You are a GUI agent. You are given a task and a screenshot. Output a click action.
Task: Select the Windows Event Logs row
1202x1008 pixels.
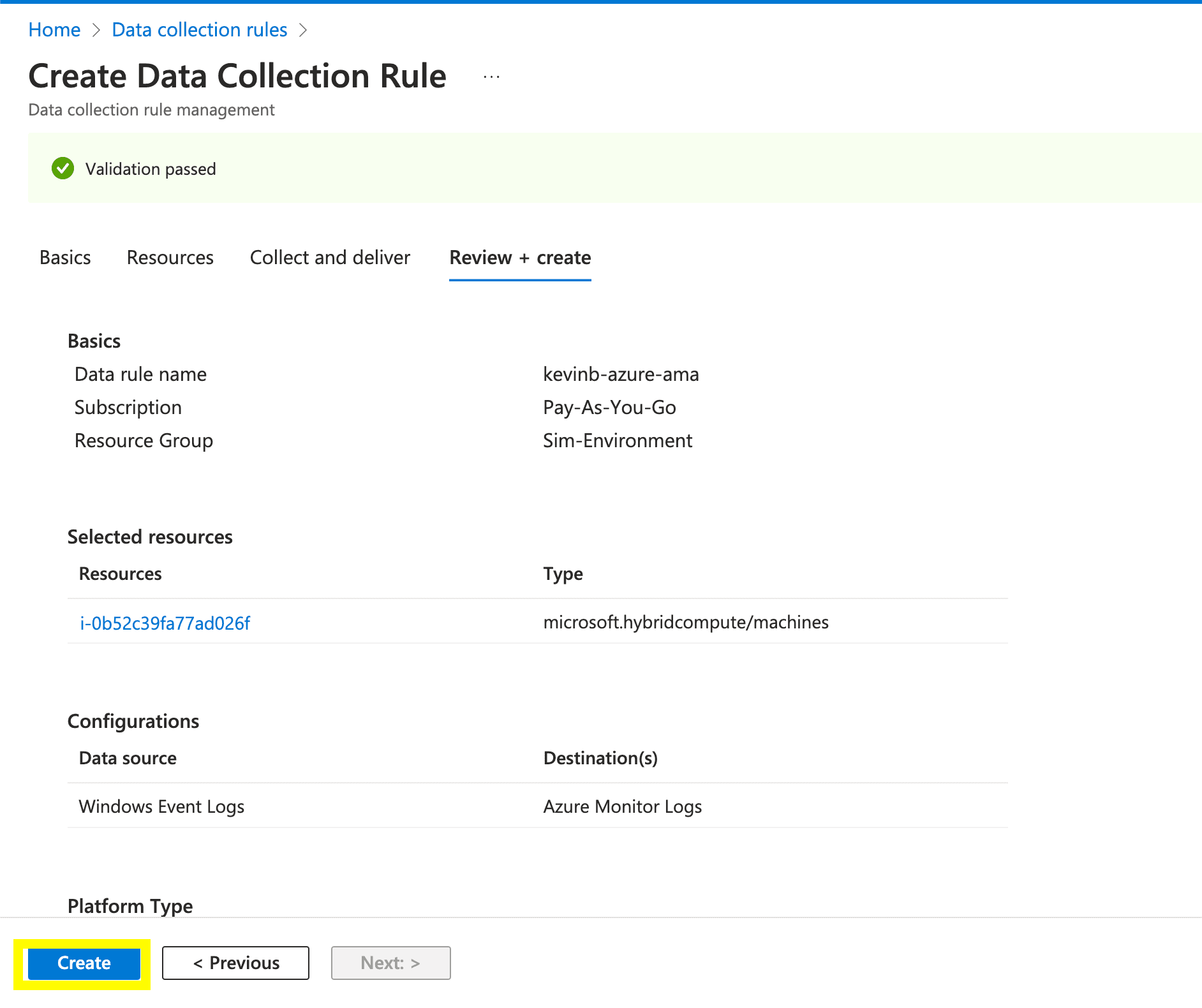(161, 806)
